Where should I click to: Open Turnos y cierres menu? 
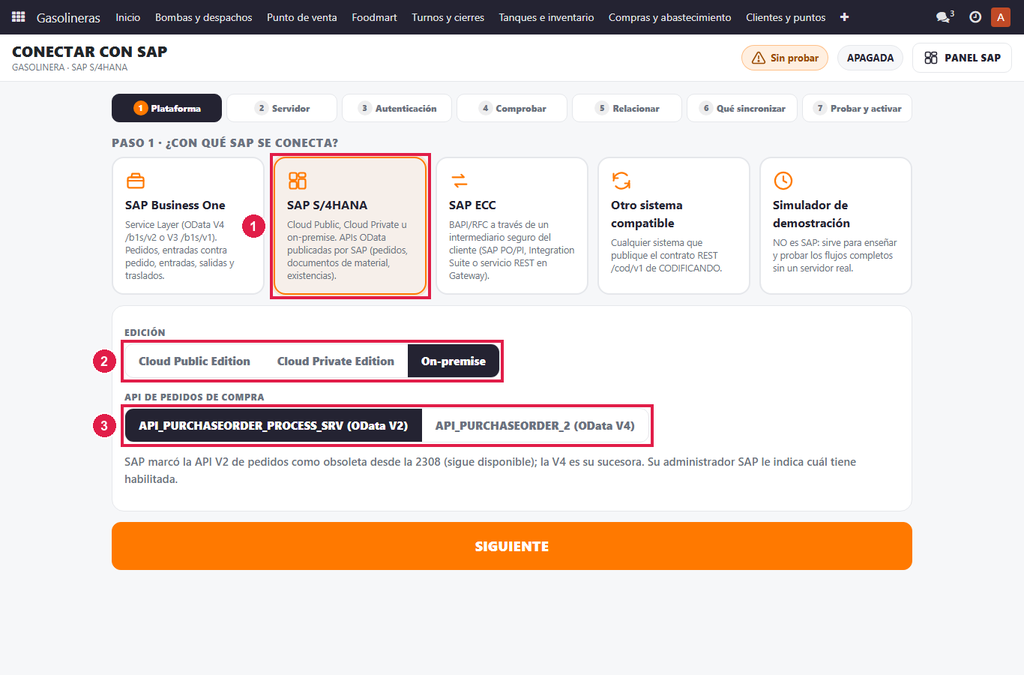click(x=448, y=17)
